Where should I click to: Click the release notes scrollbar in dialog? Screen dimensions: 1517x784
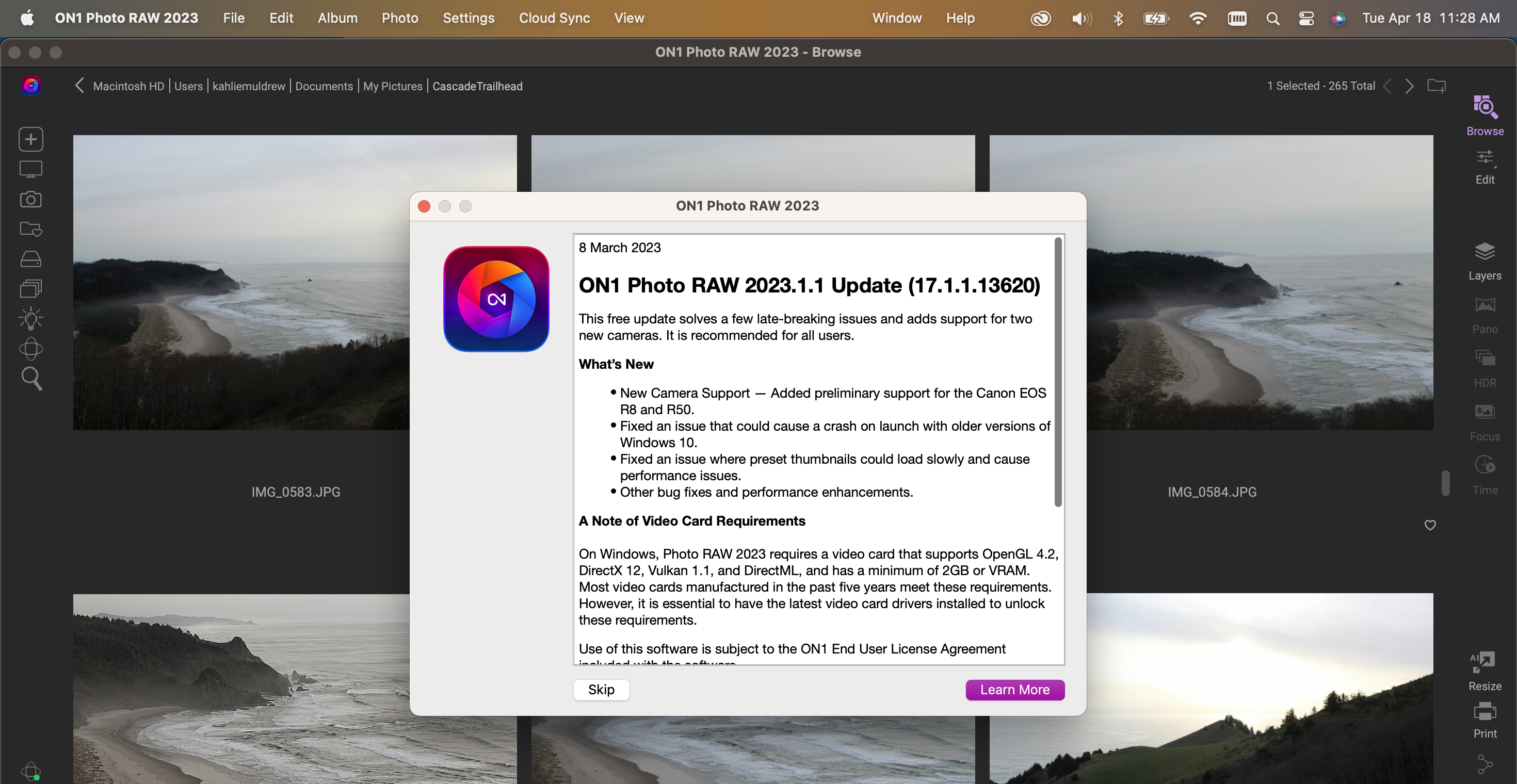(1058, 372)
